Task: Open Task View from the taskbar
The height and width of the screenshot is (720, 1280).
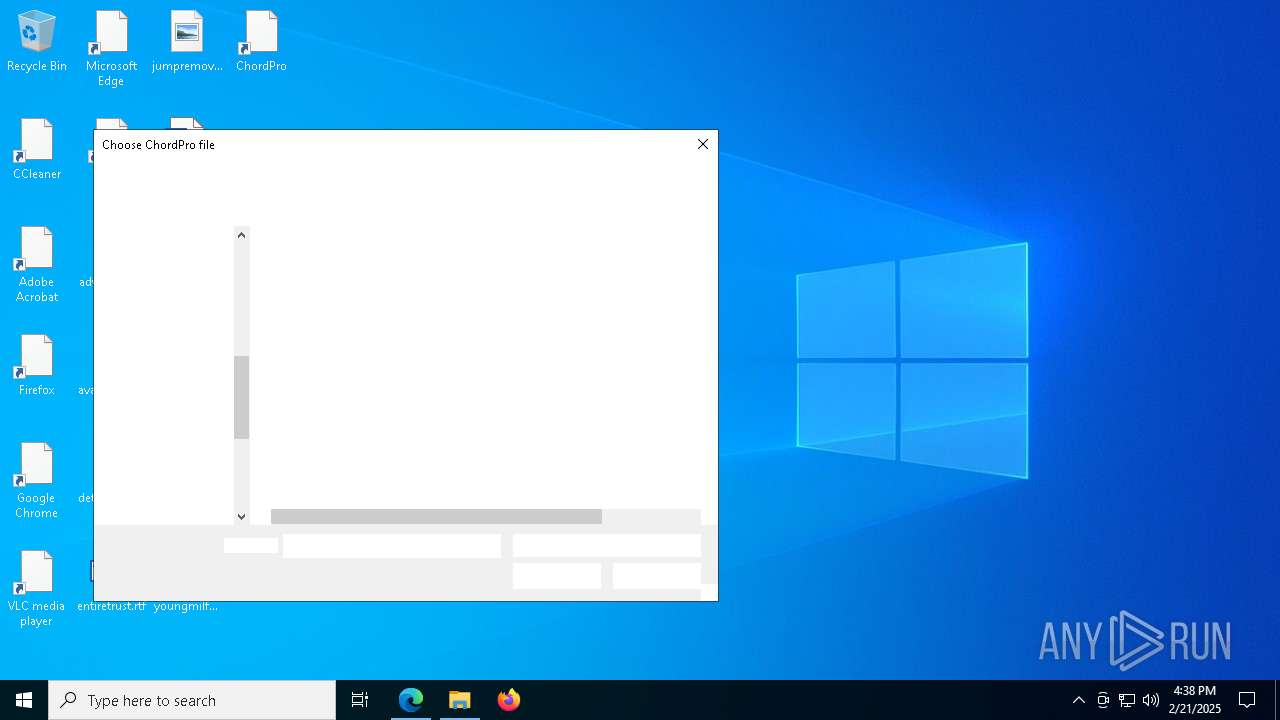Action: [x=360, y=700]
